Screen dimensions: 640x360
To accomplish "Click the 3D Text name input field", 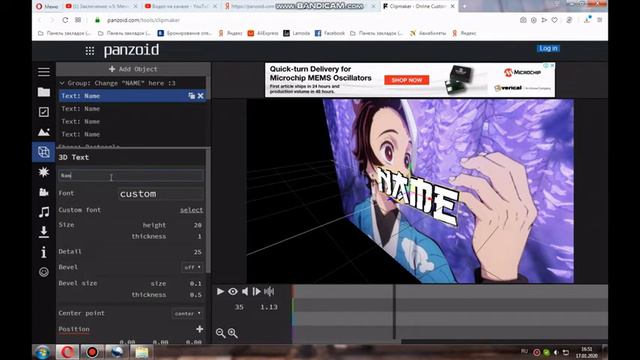I will coord(131,176).
